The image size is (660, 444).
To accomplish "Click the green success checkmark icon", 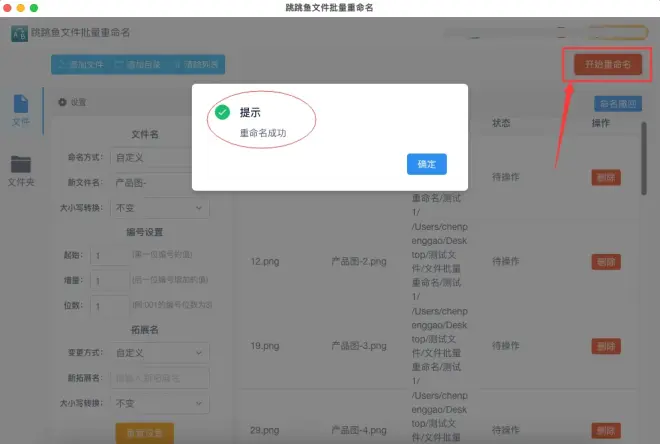I will click(x=222, y=112).
